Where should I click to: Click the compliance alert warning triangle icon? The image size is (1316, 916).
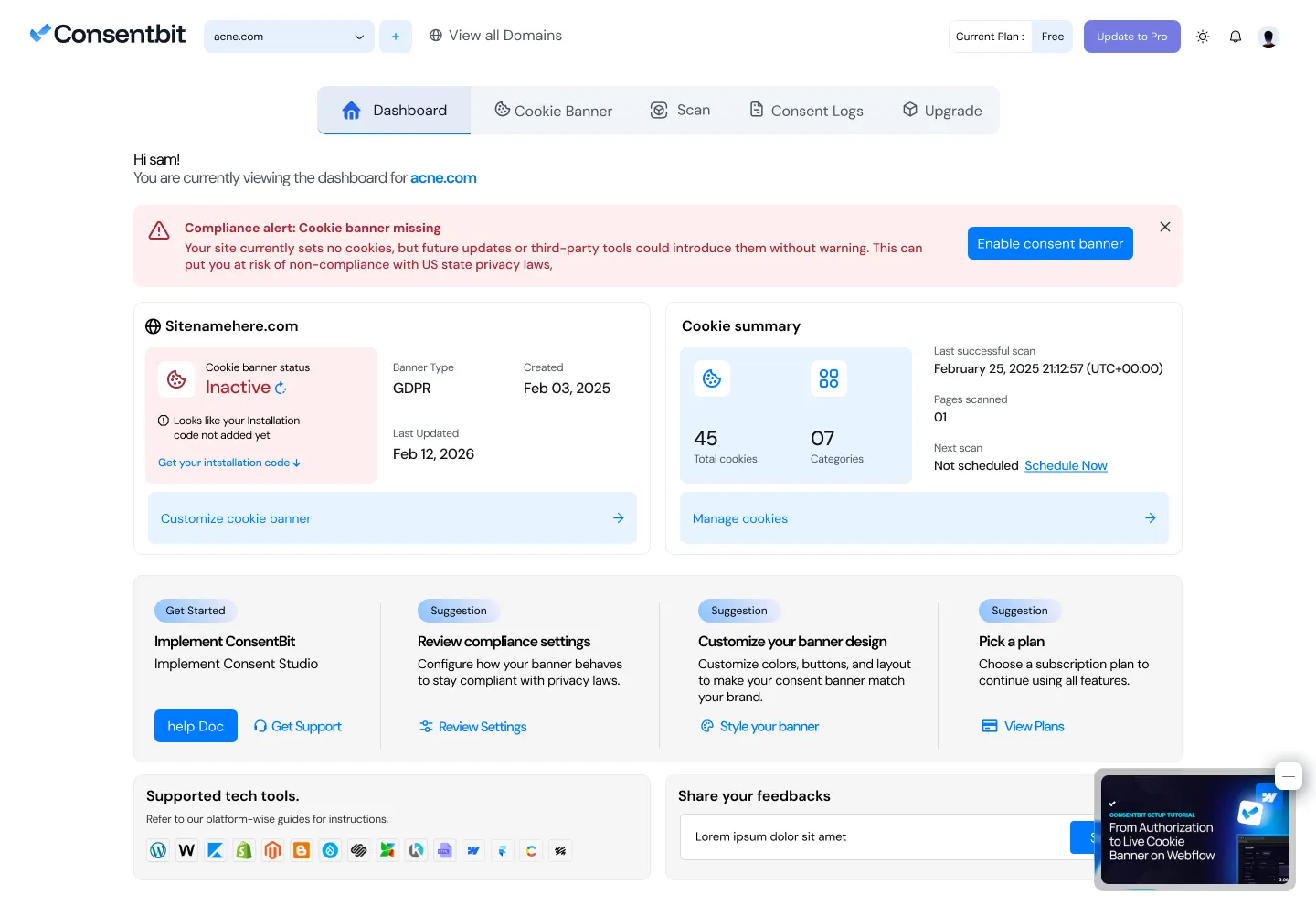click(x=159, y=230)
